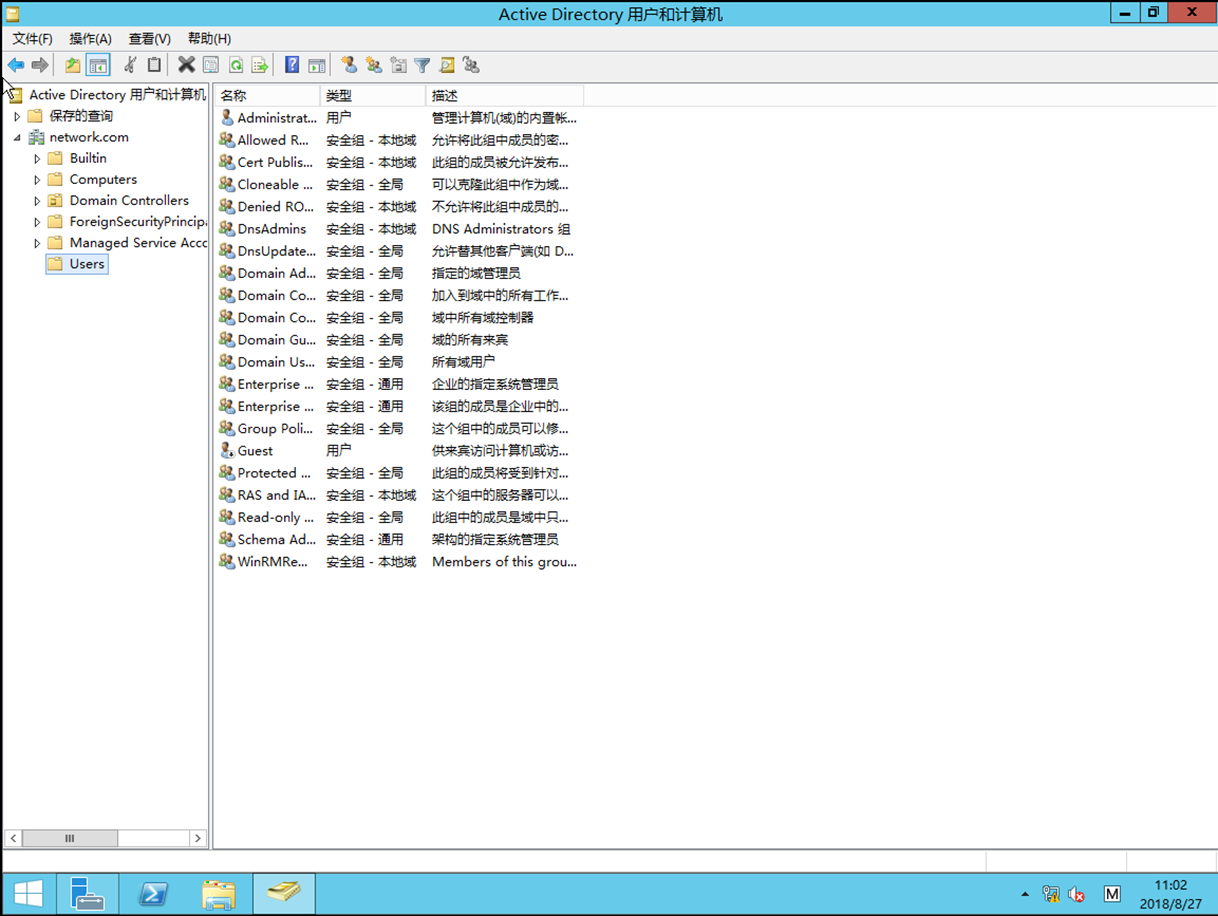
Task: Select the root Active Directory 用户和计算机 node
Action: tap(117, 95)
